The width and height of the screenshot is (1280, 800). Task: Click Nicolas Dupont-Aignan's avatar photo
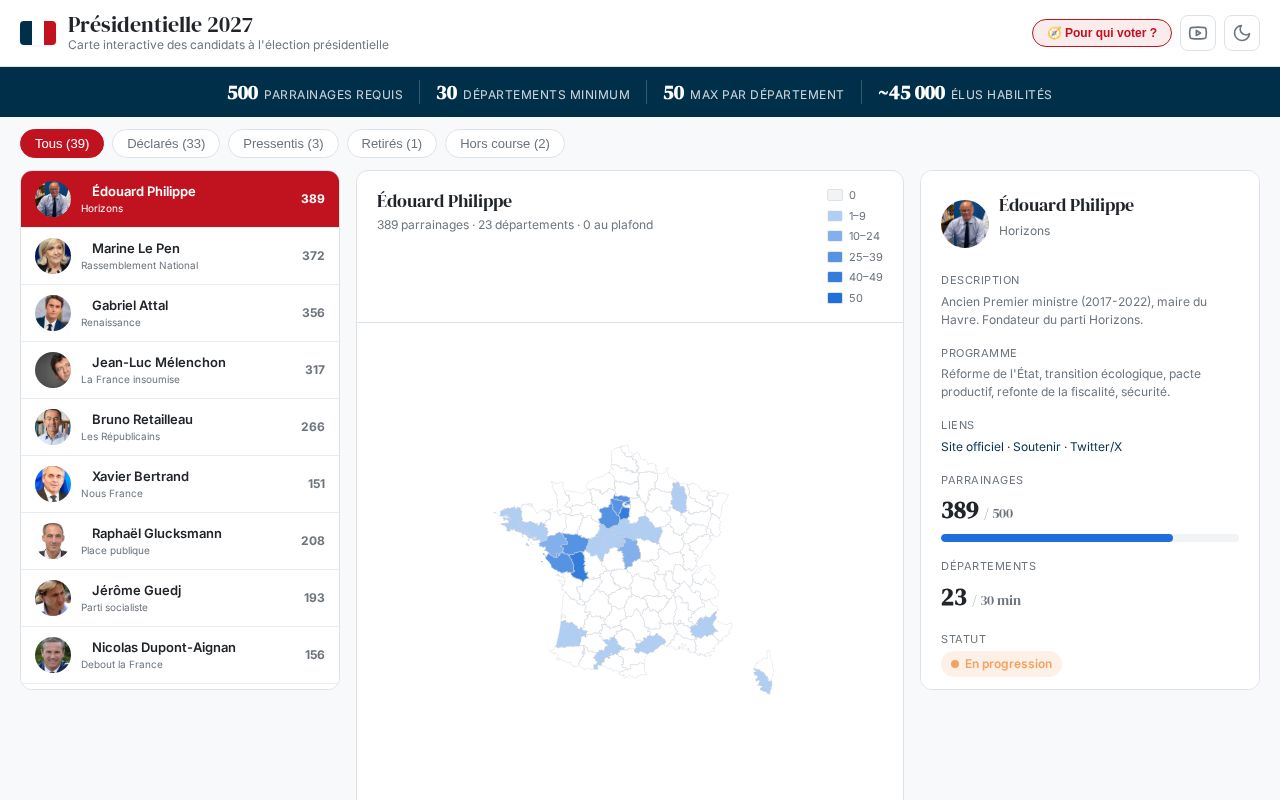[53, 655]
